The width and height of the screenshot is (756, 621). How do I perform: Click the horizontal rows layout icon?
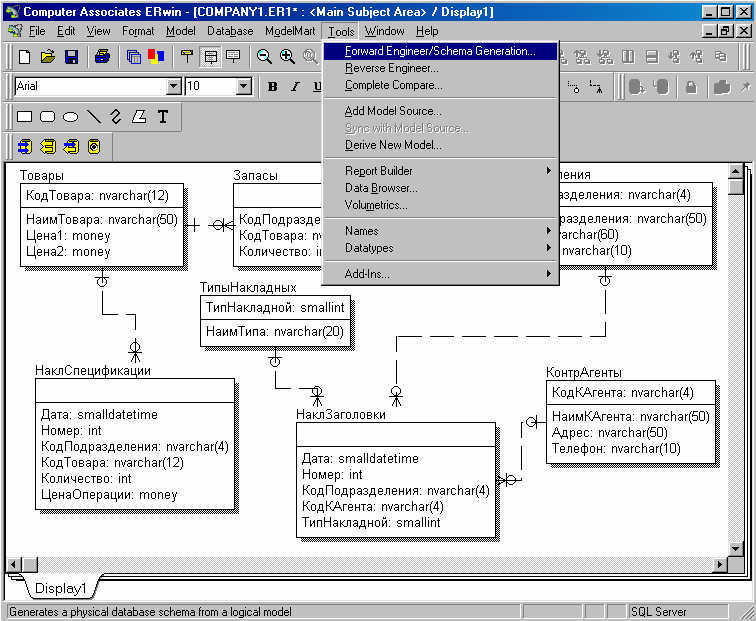(x=652, y=57)
